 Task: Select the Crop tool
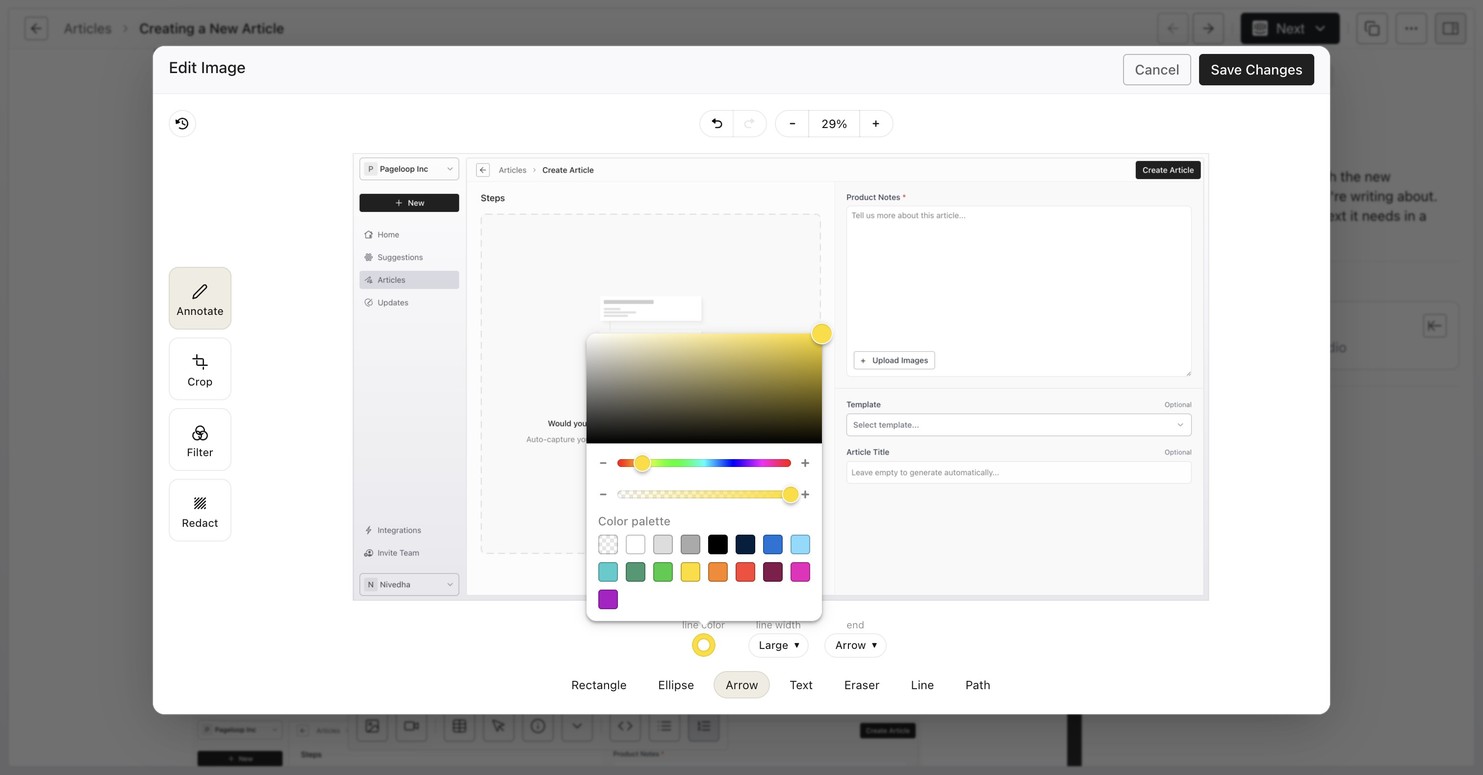[200, 369]
